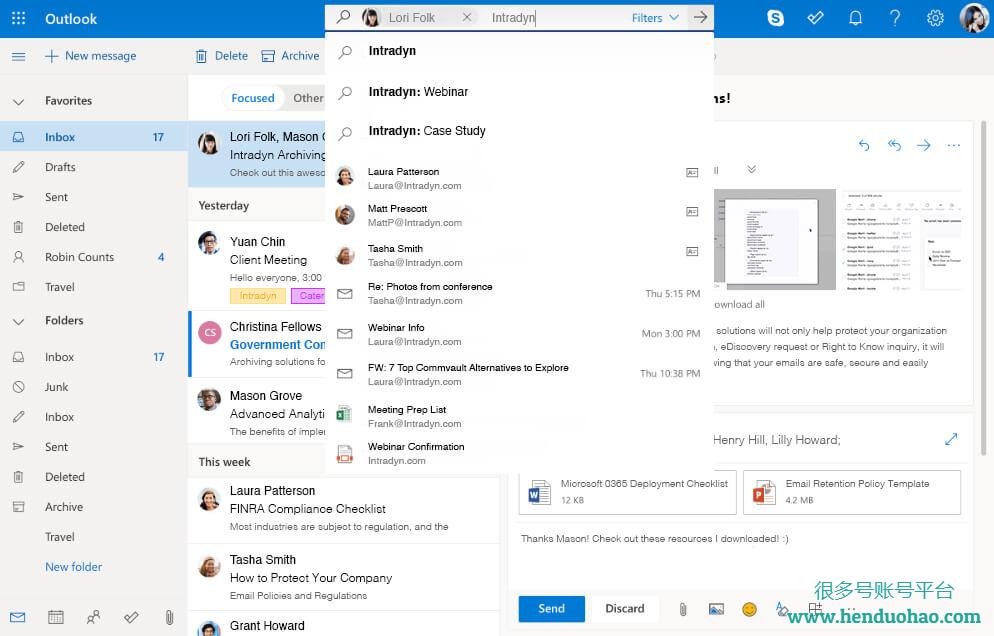Viewport: 994px width, 636px height.
Task: Open Tasha Smith contact card icon
Action: [x=692, y=252]
